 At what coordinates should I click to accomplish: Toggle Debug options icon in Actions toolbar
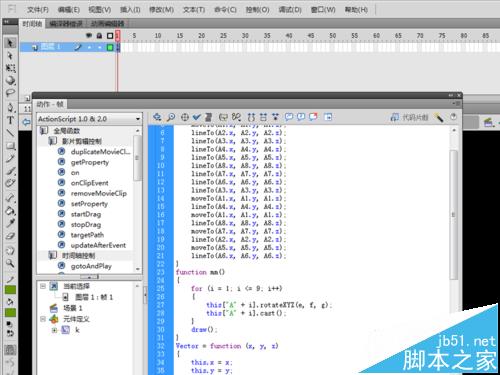click(x=236, y=117)
